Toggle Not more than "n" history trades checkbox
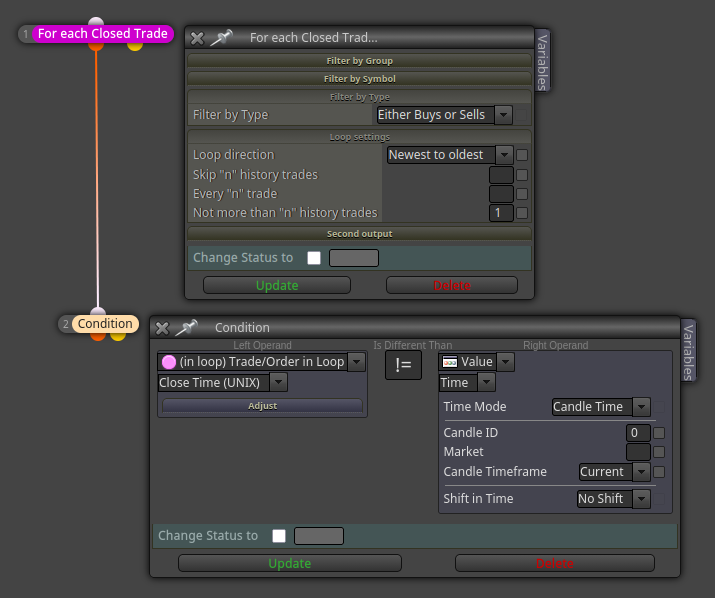The width and height of the screenshot is (715, 598). pos(522,213)
